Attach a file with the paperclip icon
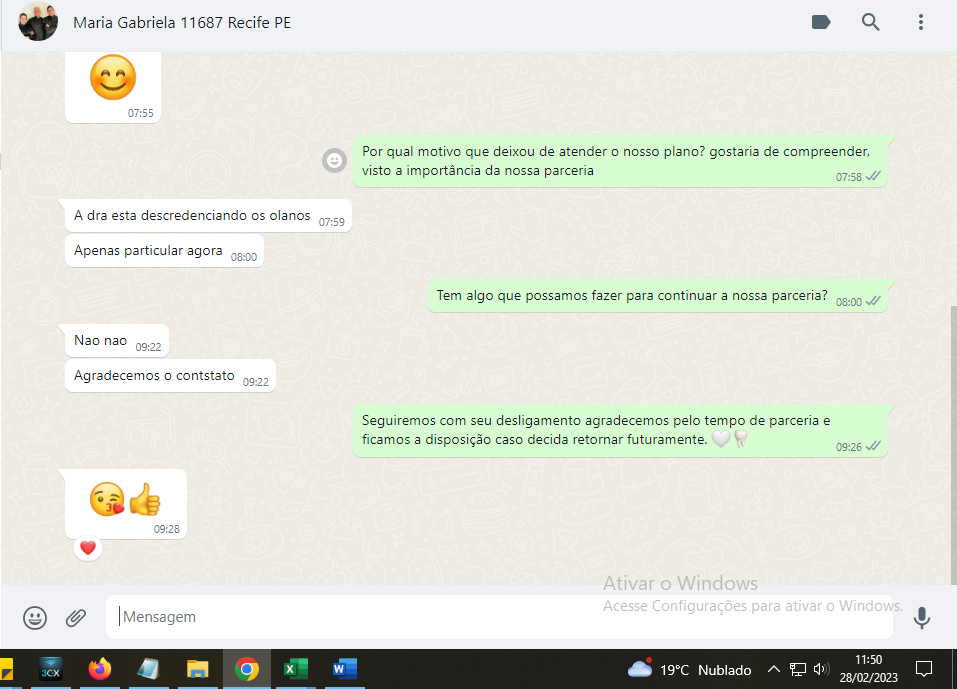This screenshot has width=957, height=689. 76,618
